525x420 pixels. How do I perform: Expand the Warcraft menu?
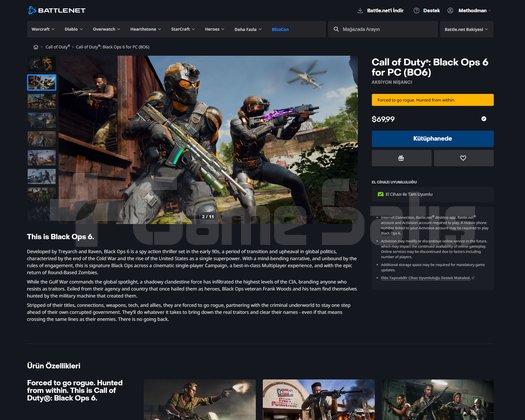[43, 29]
